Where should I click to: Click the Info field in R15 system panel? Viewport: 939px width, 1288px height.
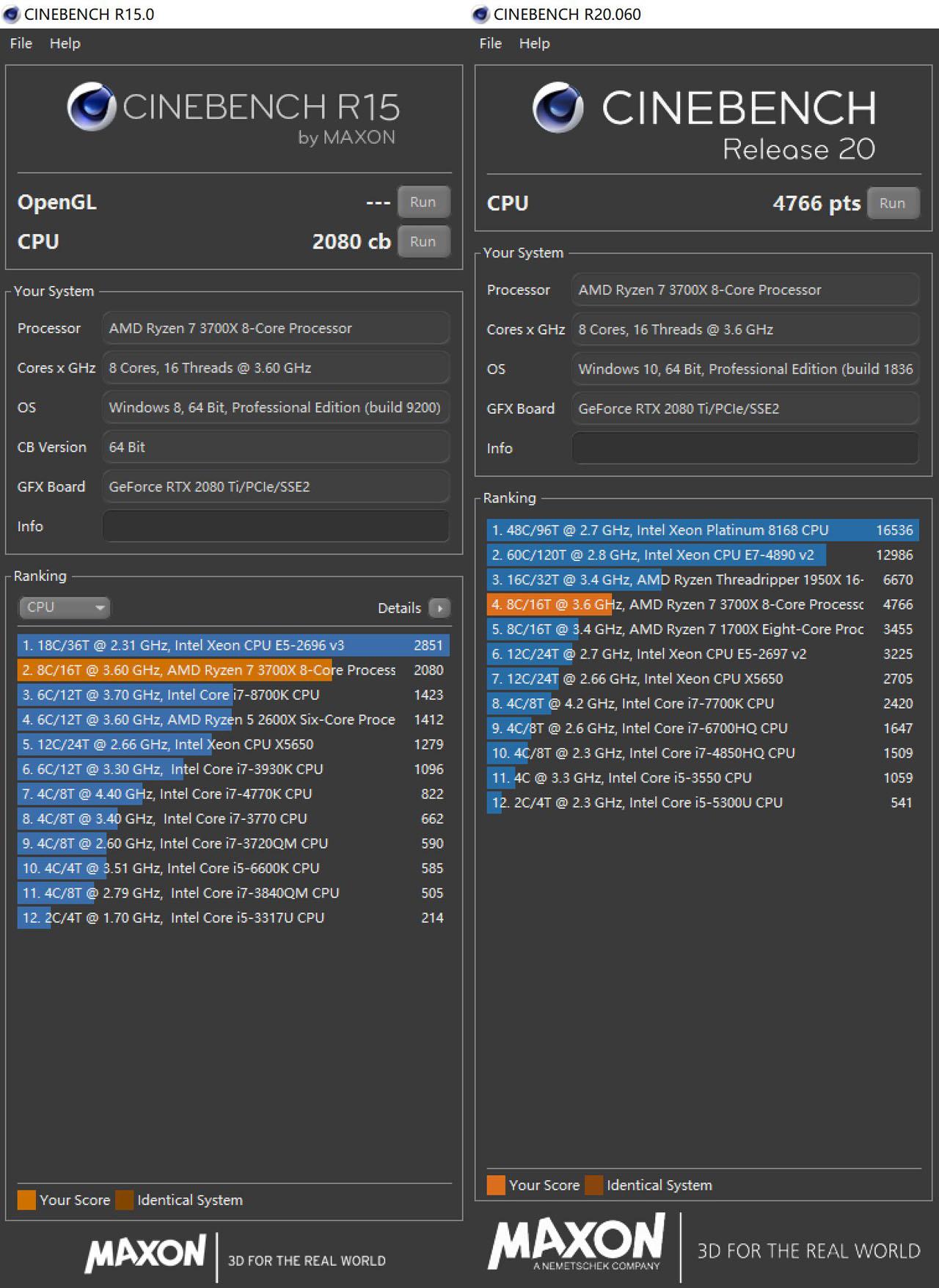276,526
